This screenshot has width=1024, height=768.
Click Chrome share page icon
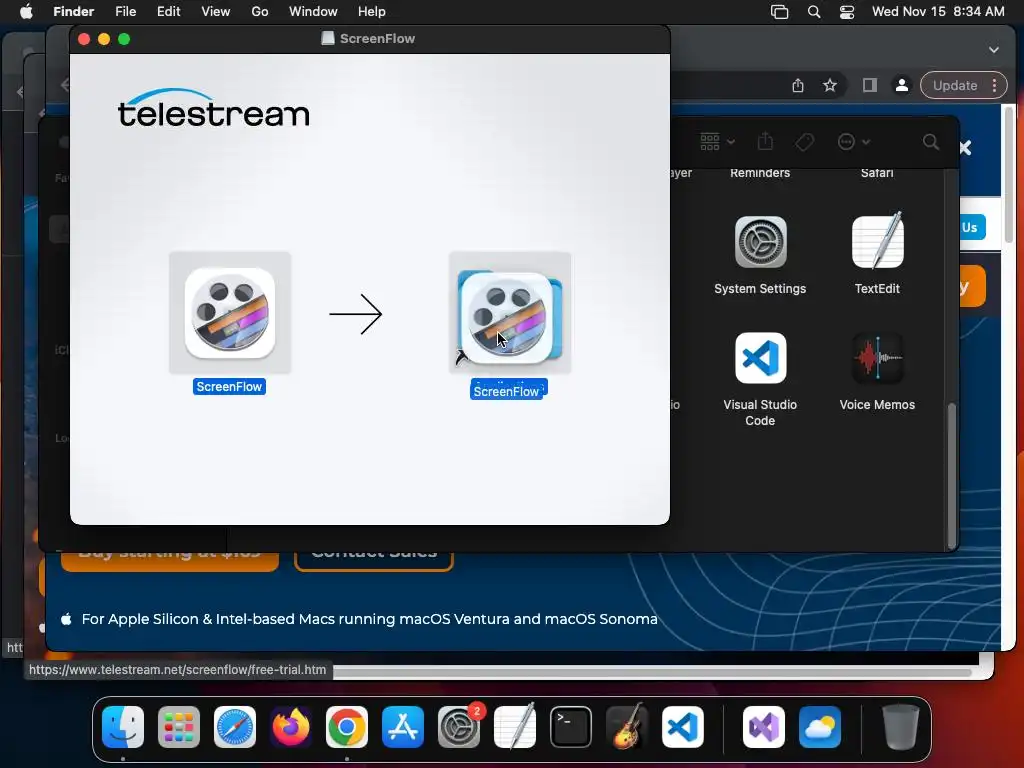(x=798, y=86)
